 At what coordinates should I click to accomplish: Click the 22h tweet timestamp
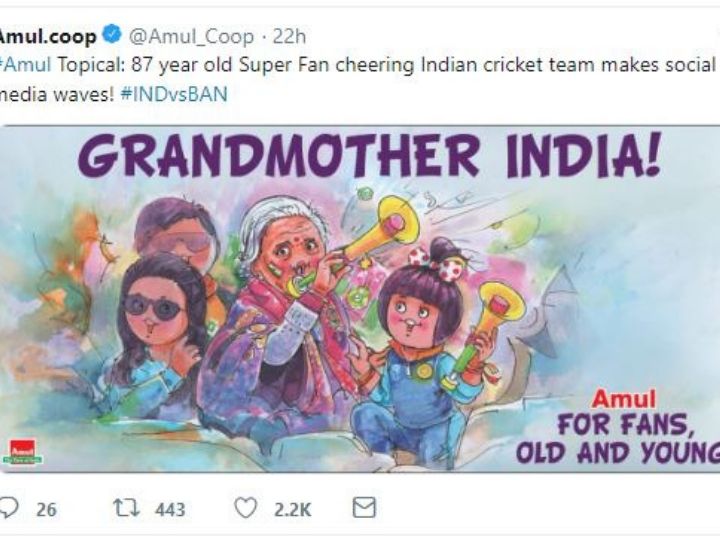pyautogui.click(x=289, y=37)
